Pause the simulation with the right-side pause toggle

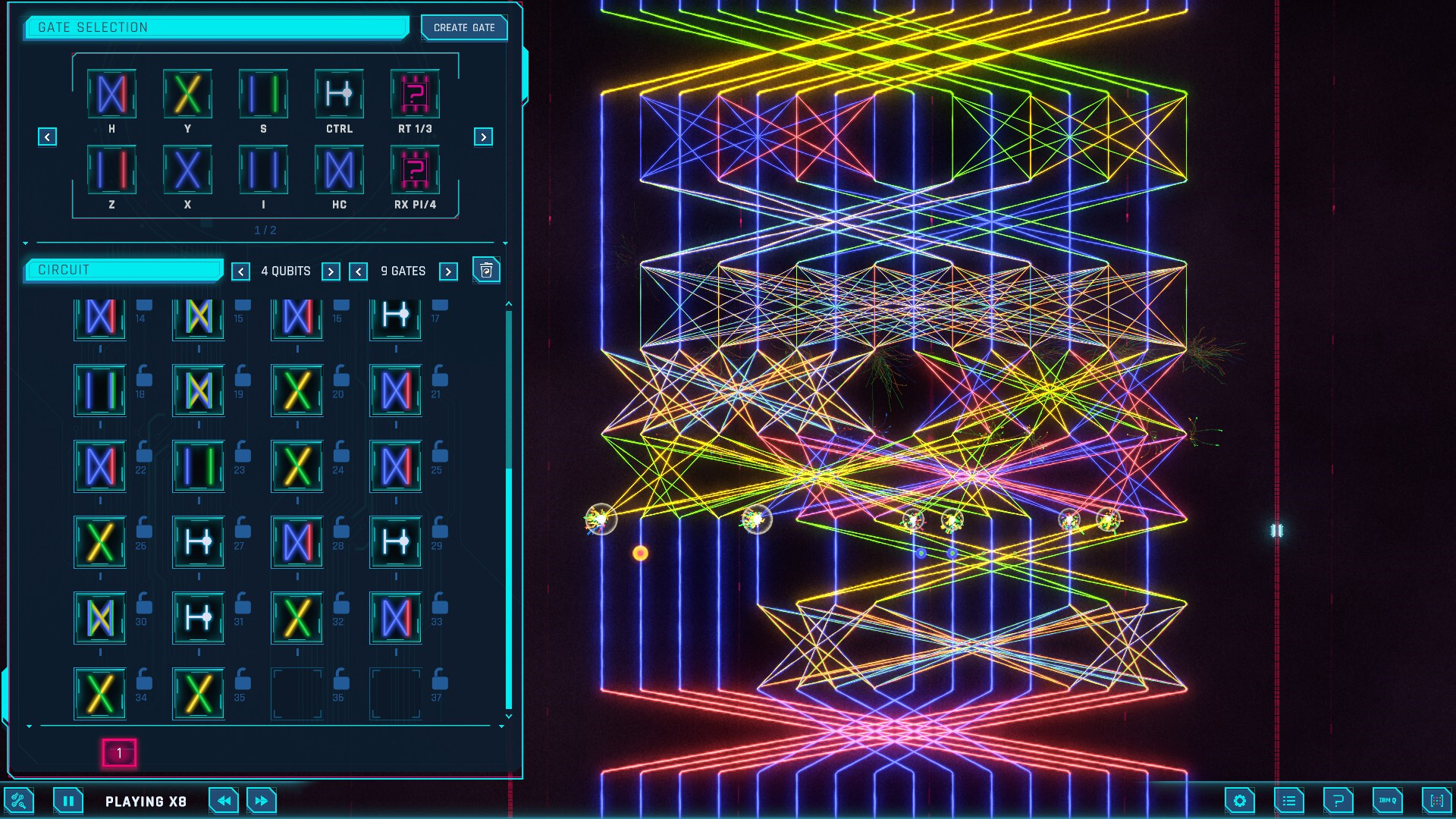click(1276, 529)
